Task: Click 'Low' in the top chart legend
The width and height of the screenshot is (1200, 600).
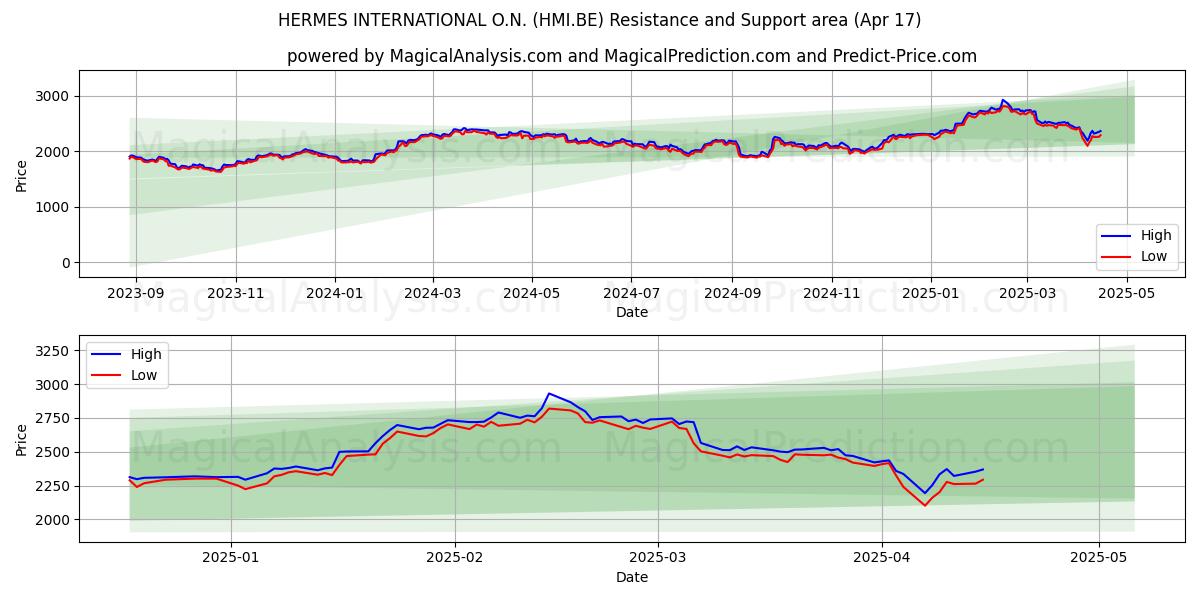Action: [1154, 256]
